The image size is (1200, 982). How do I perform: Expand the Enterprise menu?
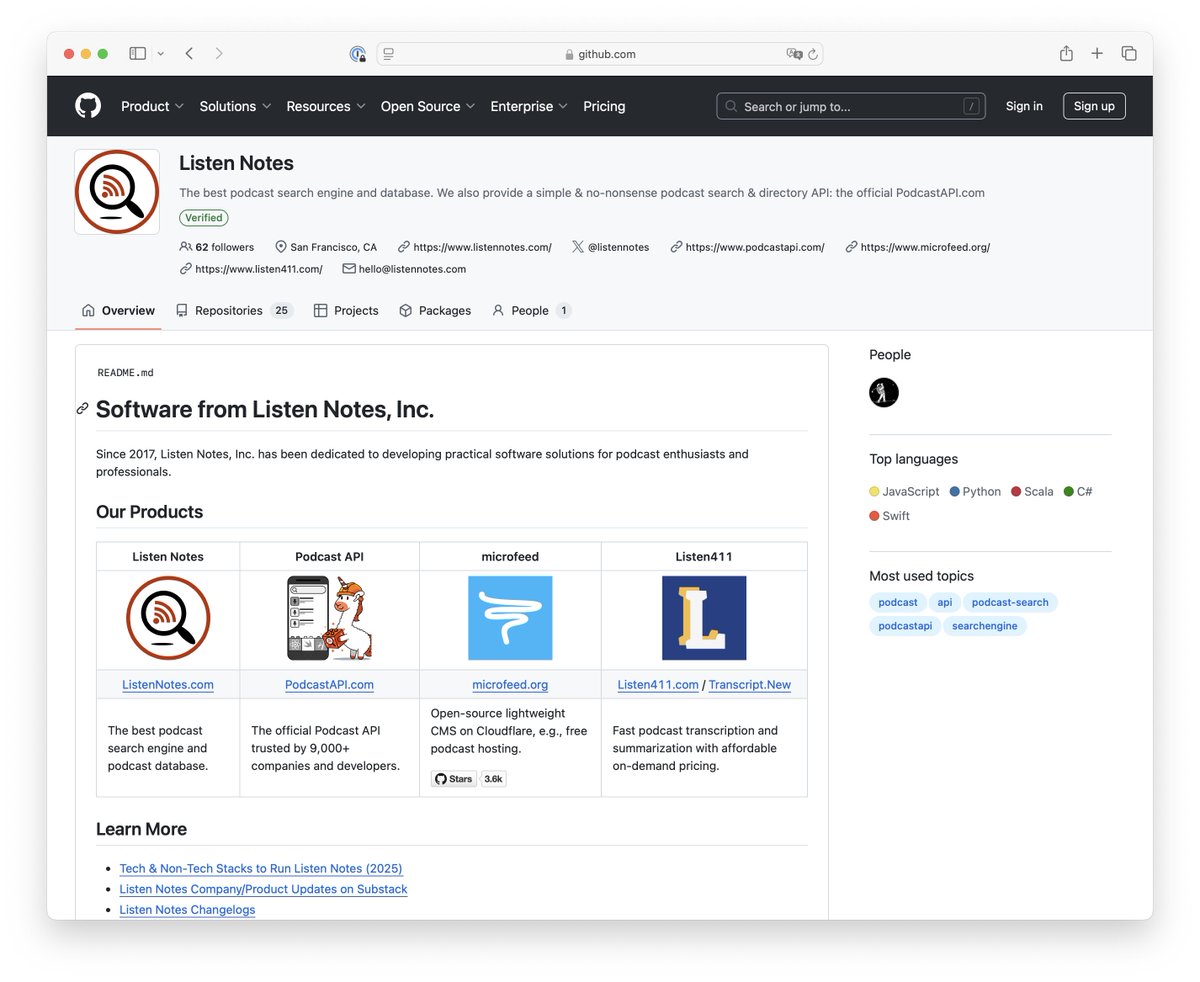529,106
